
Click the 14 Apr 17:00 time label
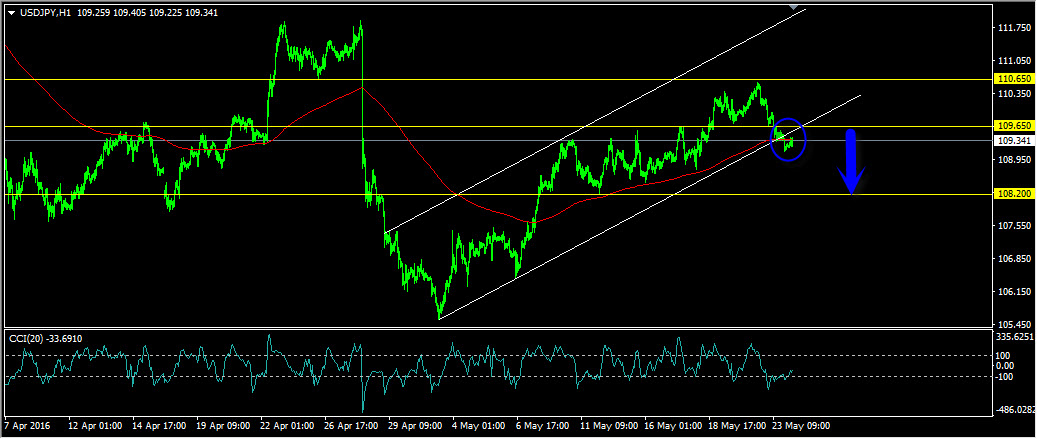(x=159, y=425)
